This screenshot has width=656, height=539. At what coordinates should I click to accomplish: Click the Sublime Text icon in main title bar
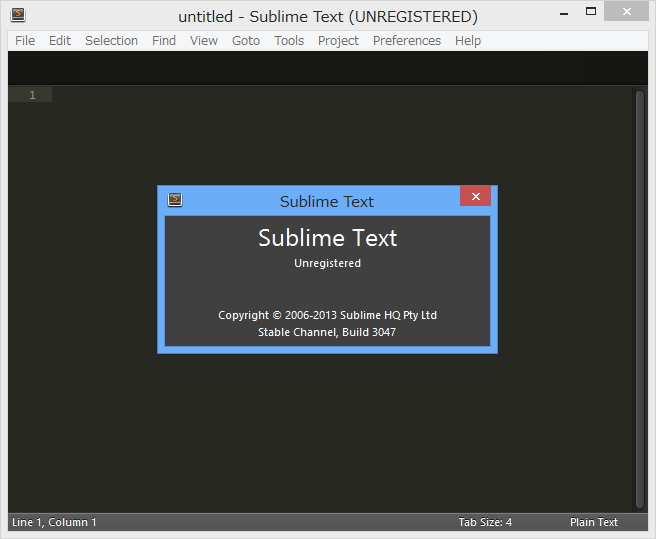tap(18, 15)
